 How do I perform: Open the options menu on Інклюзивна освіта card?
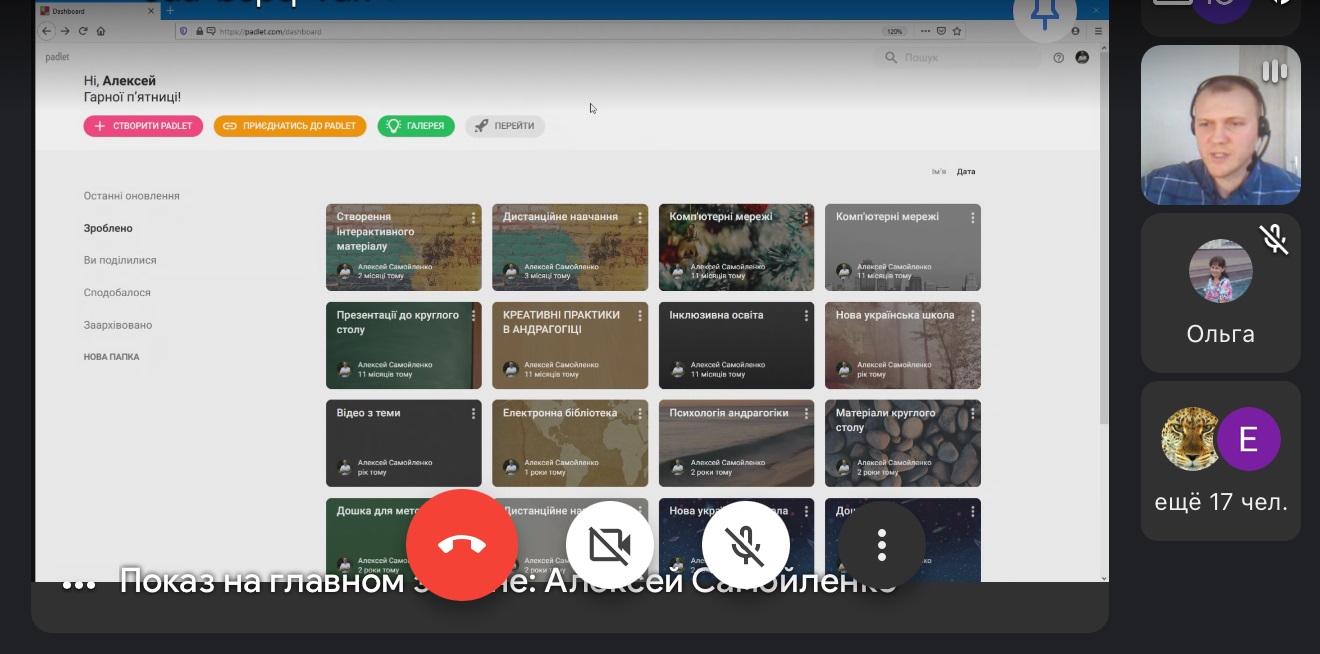point(805,315)
